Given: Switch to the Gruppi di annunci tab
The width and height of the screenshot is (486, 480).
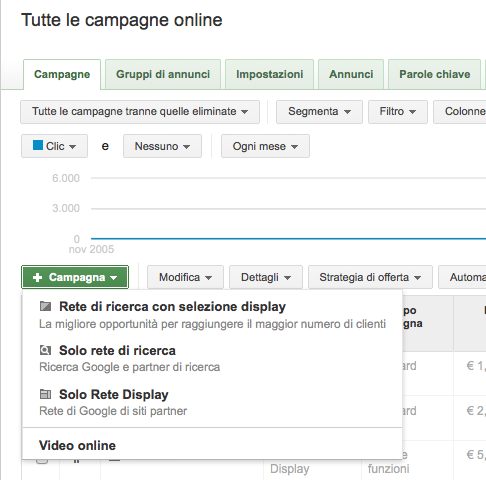Looking at the screenshot, I should pos(163,74).
